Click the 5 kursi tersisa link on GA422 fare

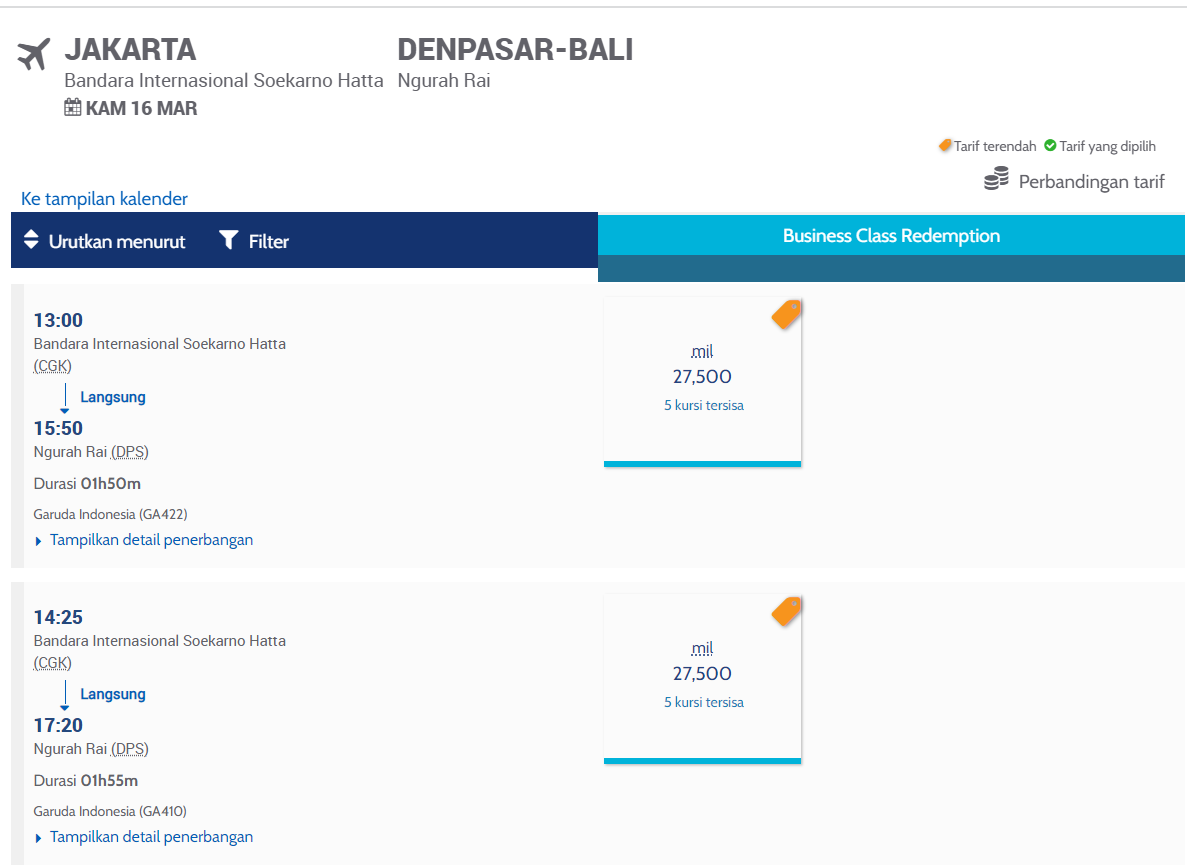tap(703, 405)
